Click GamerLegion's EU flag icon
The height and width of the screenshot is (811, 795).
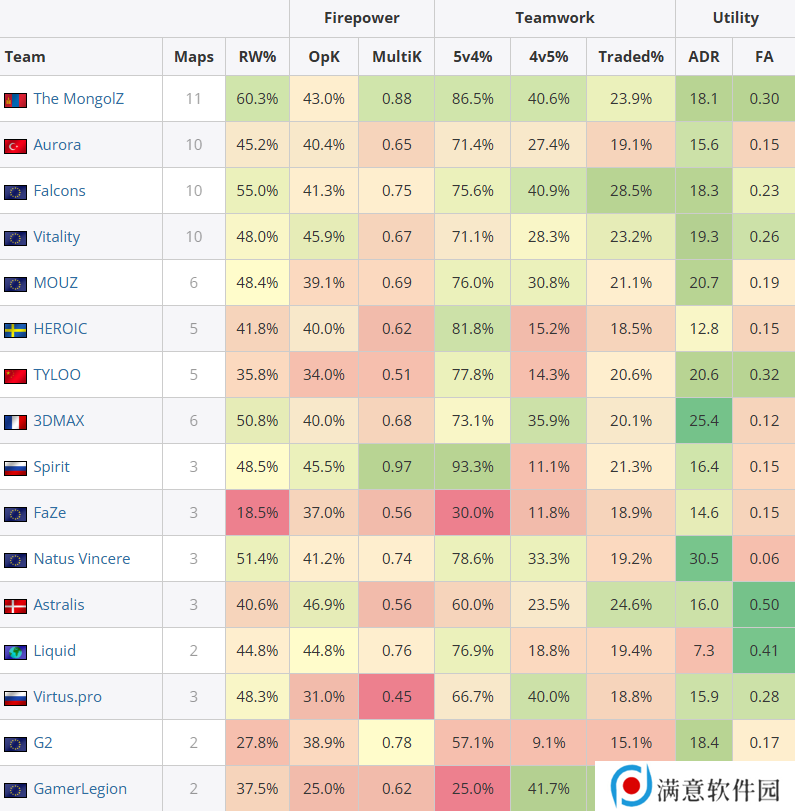point(16,790)
